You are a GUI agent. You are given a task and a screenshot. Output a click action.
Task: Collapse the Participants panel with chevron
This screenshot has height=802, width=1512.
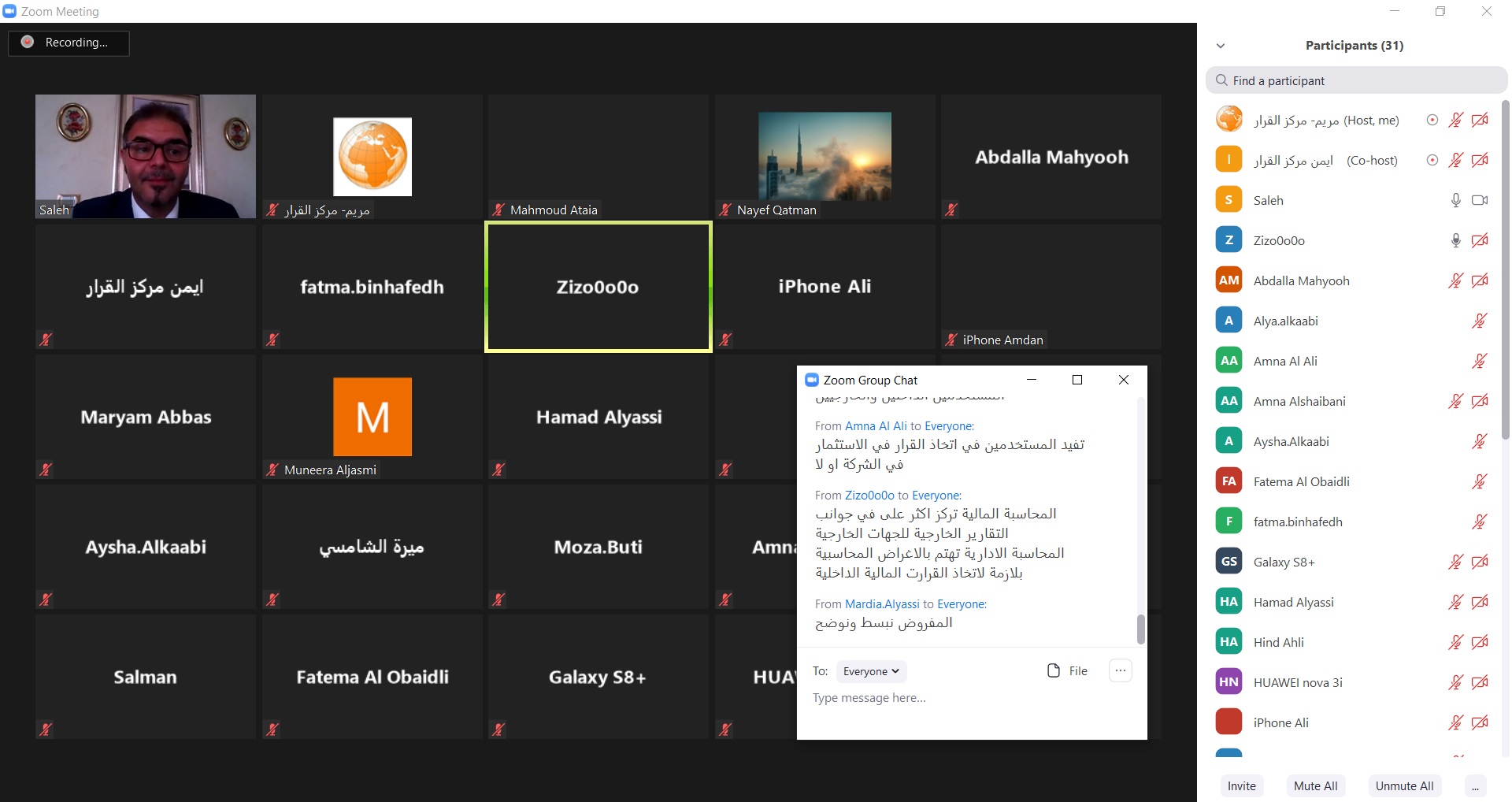pyautogui.click(x=1221, y=46)
